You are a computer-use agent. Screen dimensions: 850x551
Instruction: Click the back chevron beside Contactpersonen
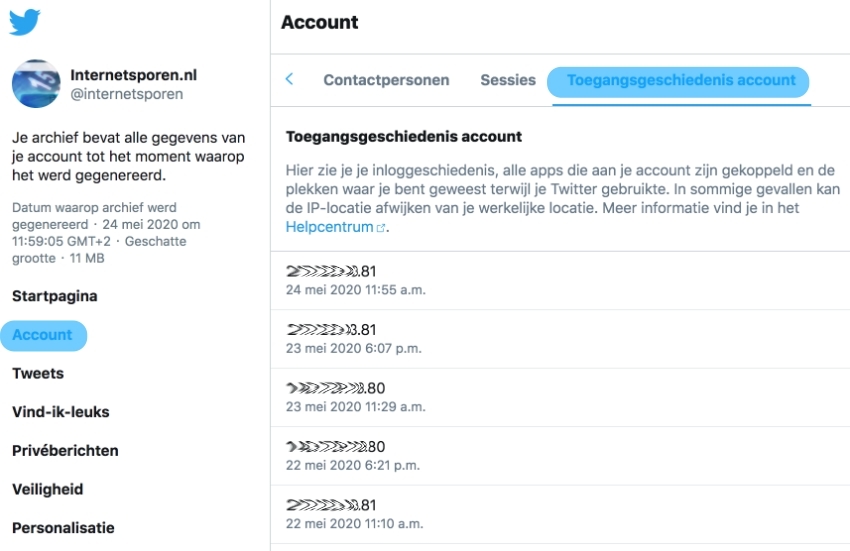[290, 80]
